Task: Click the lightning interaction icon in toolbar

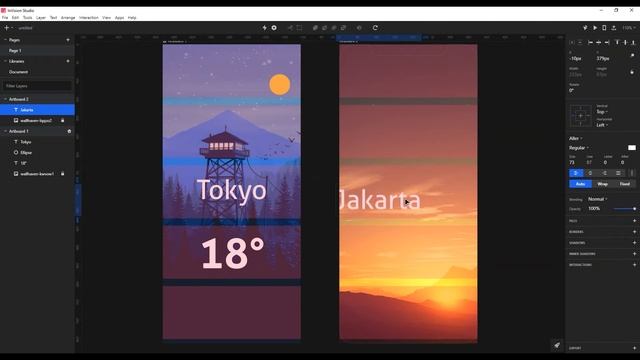Action: pyautogui.click(x=264, y=28)
